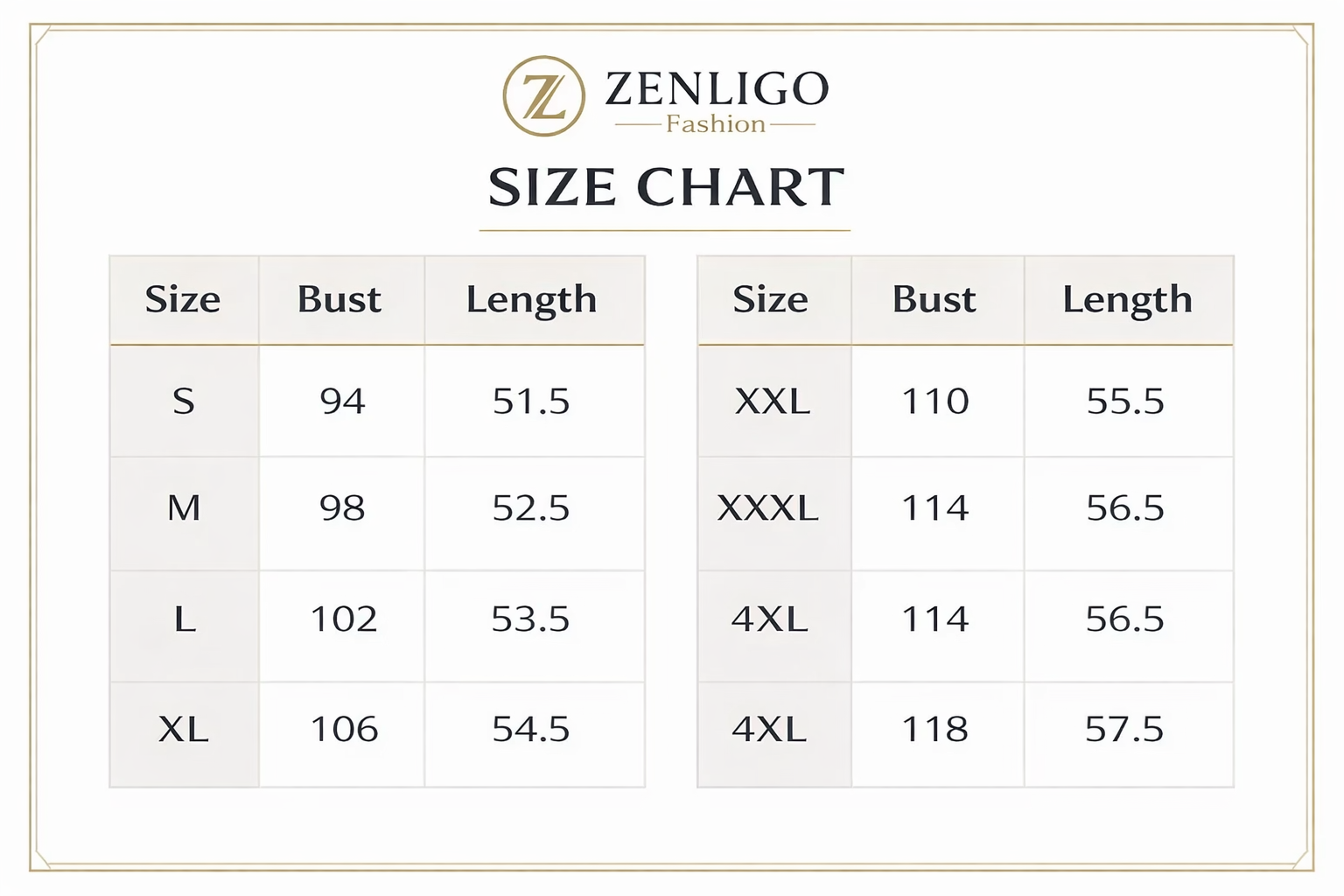Select length value 54.5
1344x896 pixels.
pyautogui.click(x=531, y=729)
